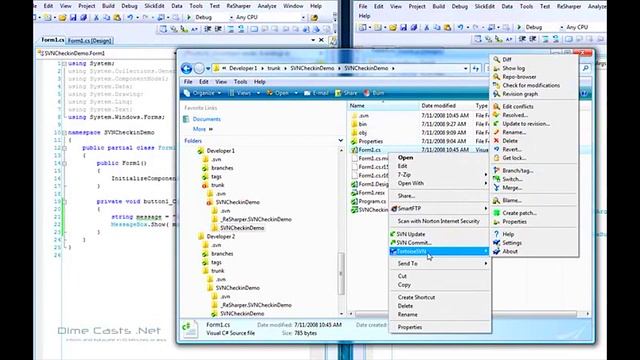Select Developer 1 folder in tree
Screen dimensions: 640x360
[220, 151]
